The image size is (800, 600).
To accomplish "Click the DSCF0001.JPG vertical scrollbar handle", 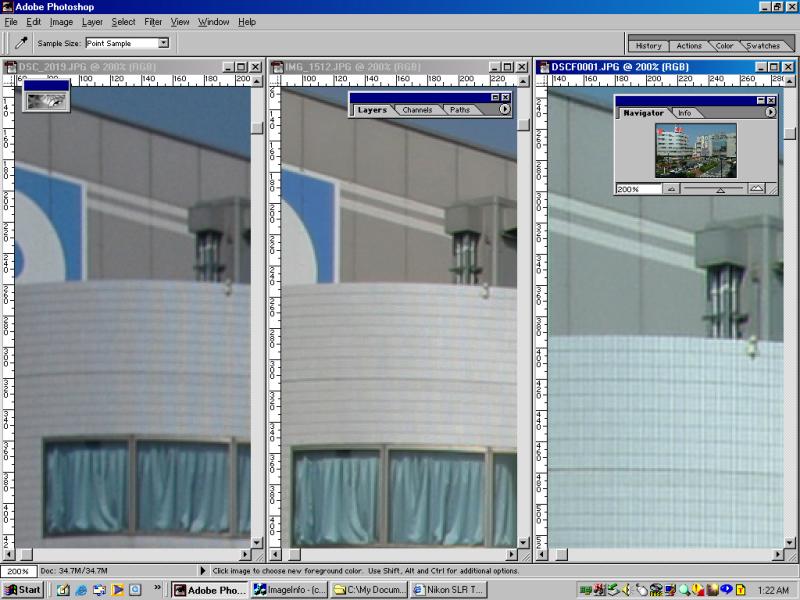I will (790, 133).
